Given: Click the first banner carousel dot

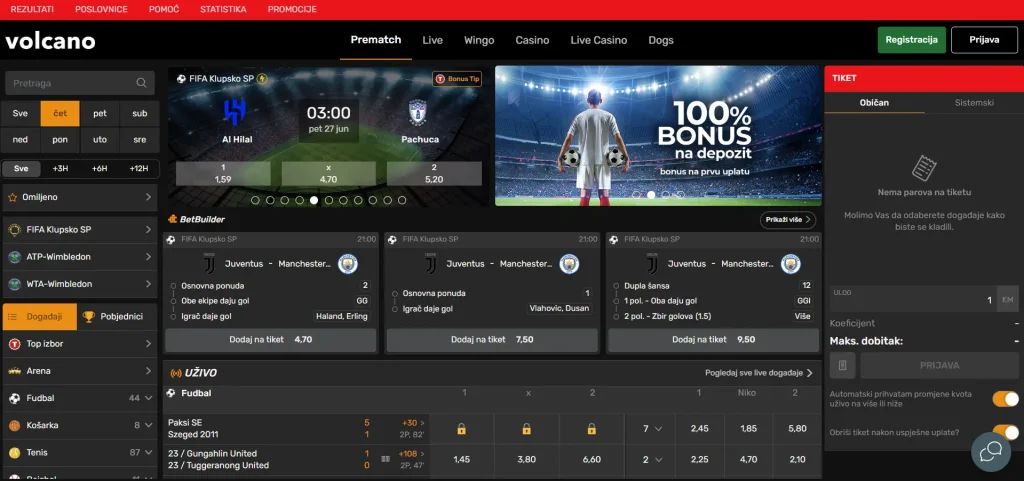Looking at the screenshot, I should pyautogui.click(x=255, y=200).
